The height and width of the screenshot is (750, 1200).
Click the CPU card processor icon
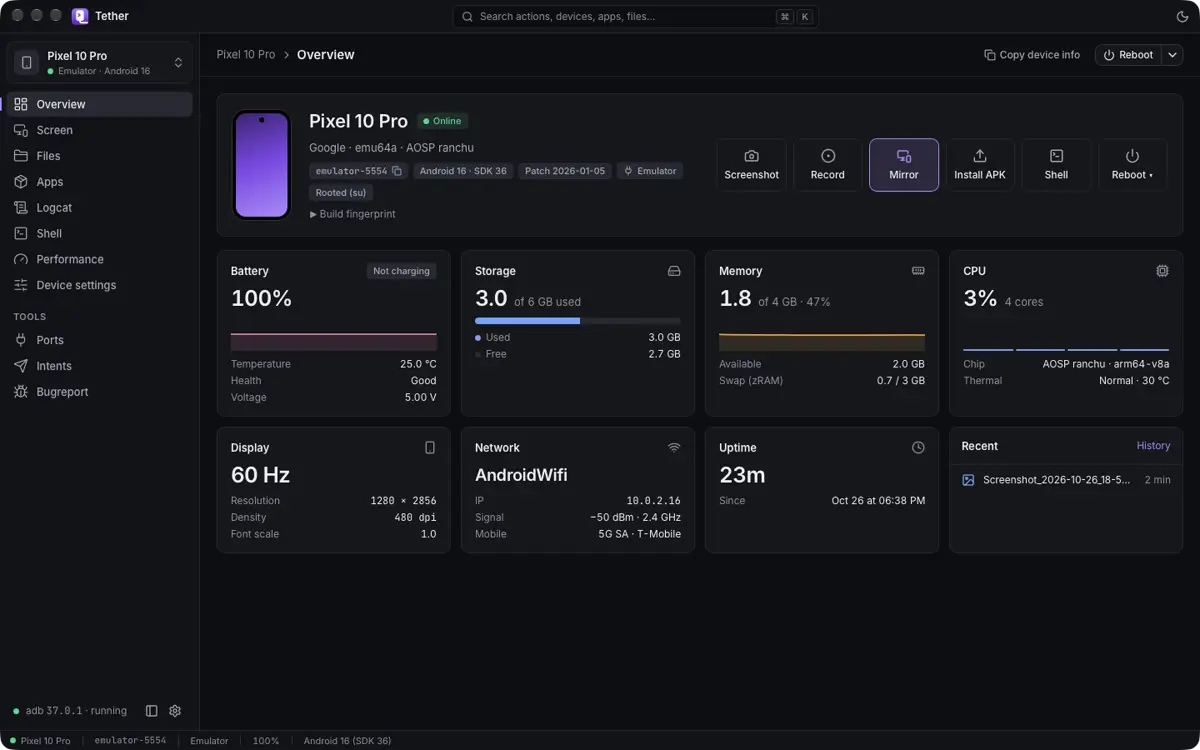click(1162, 271)
